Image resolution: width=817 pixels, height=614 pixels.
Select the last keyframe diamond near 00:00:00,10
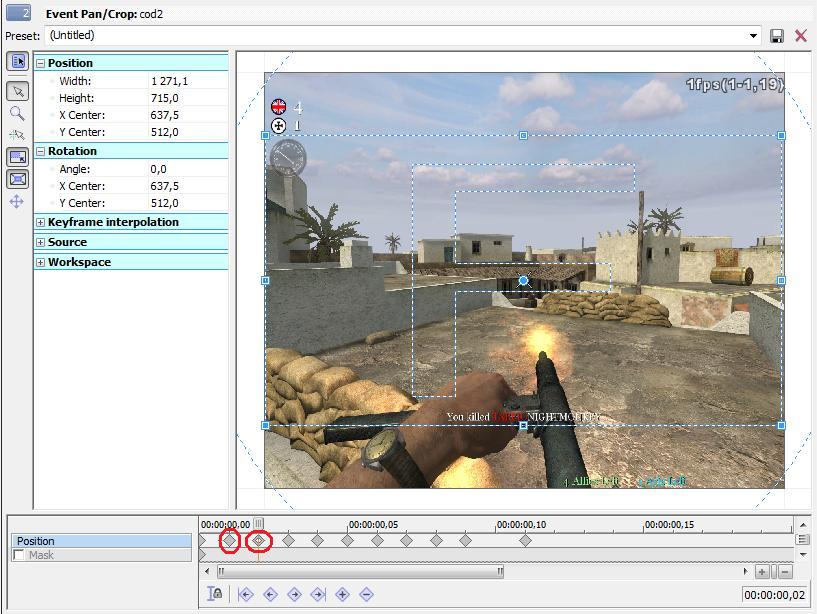point(525,541)
